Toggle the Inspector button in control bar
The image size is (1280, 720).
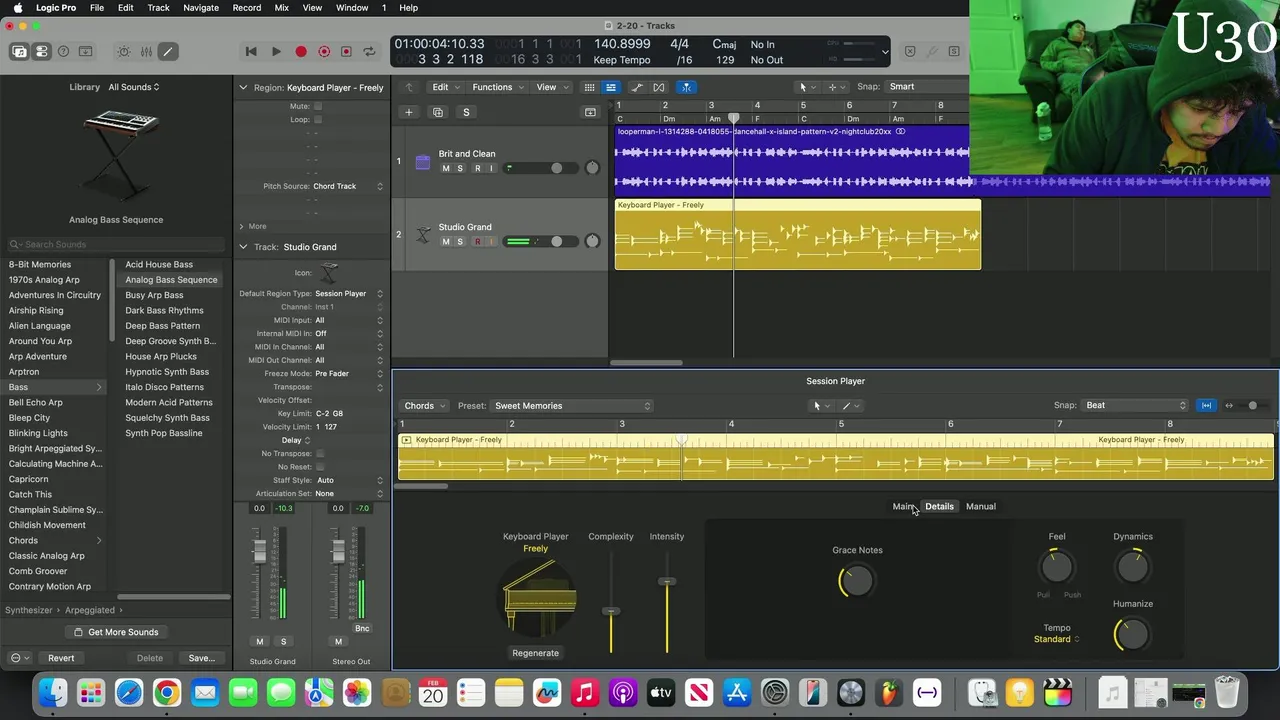click(x=41, y=52)
